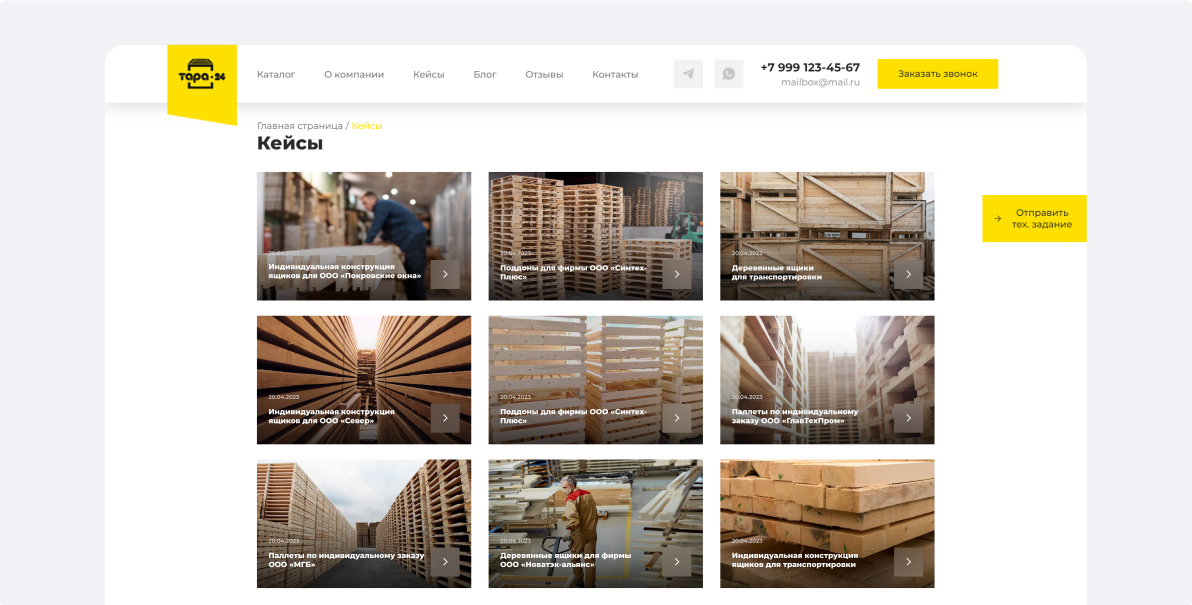Click arrow on «Новатэк-альянс» case card
The height and width of the screenshot is (605, 1192).
(x=677, y=562)
